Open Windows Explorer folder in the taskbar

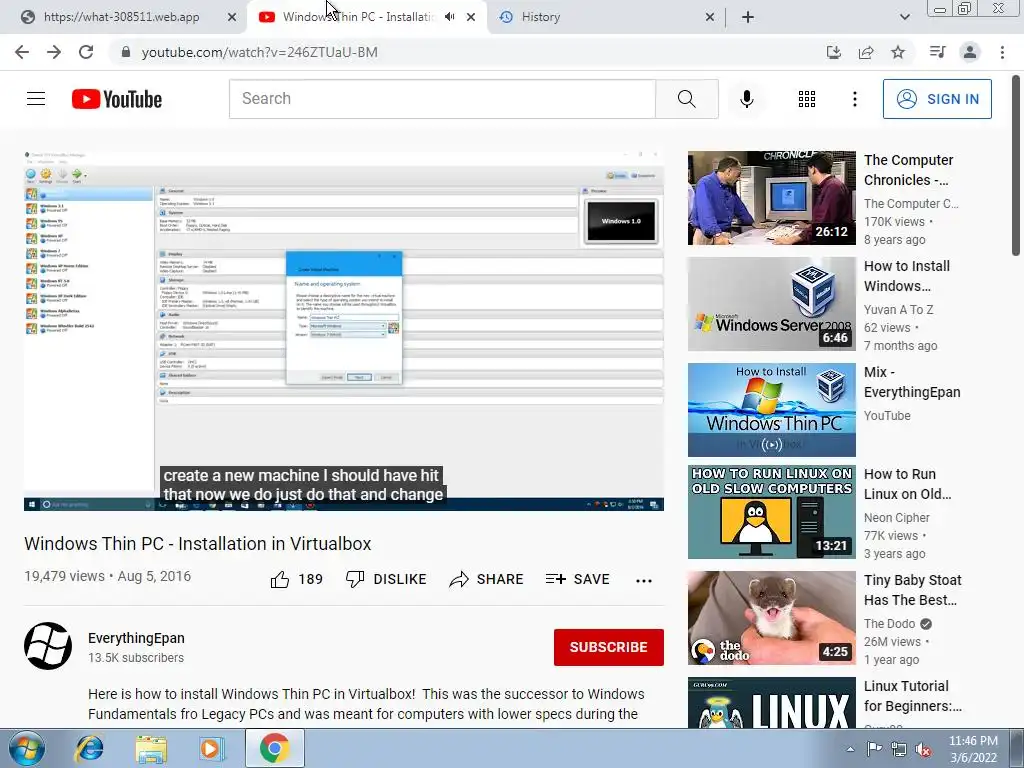pos(151,749)
